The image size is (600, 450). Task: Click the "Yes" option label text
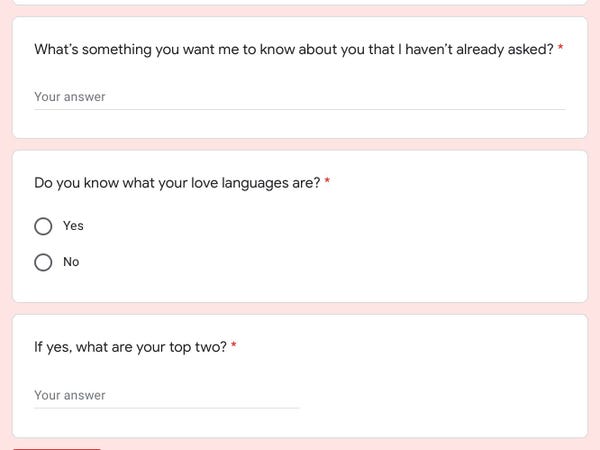(73, 226)
